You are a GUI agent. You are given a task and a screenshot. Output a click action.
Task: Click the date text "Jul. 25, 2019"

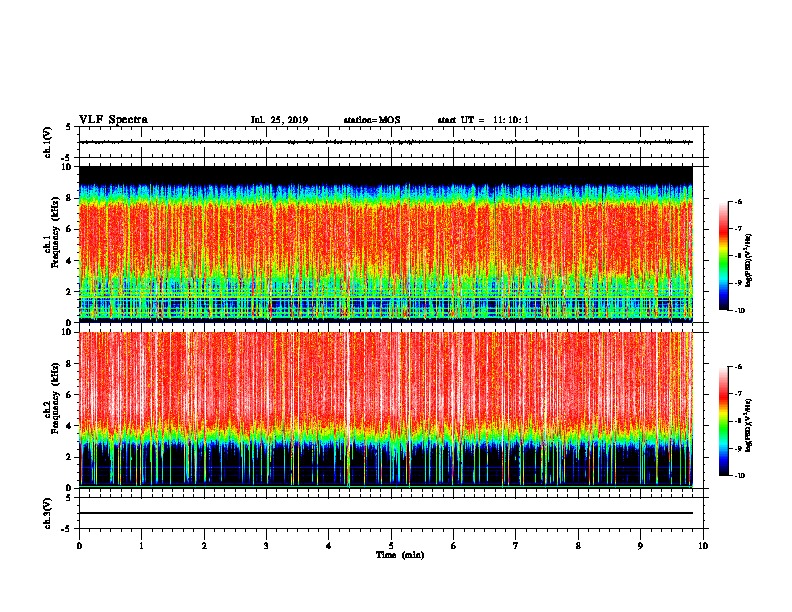click(x=279, y=120)
